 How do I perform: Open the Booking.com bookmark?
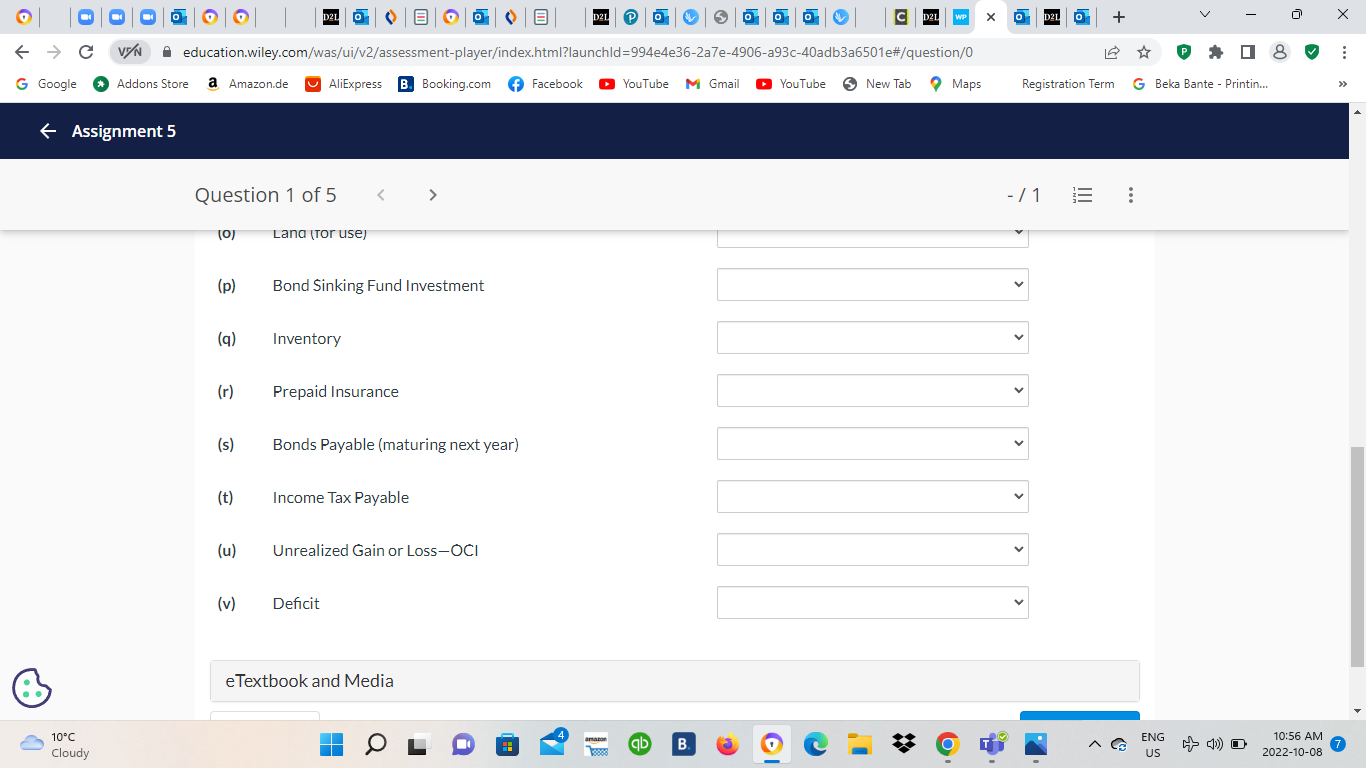445,84
